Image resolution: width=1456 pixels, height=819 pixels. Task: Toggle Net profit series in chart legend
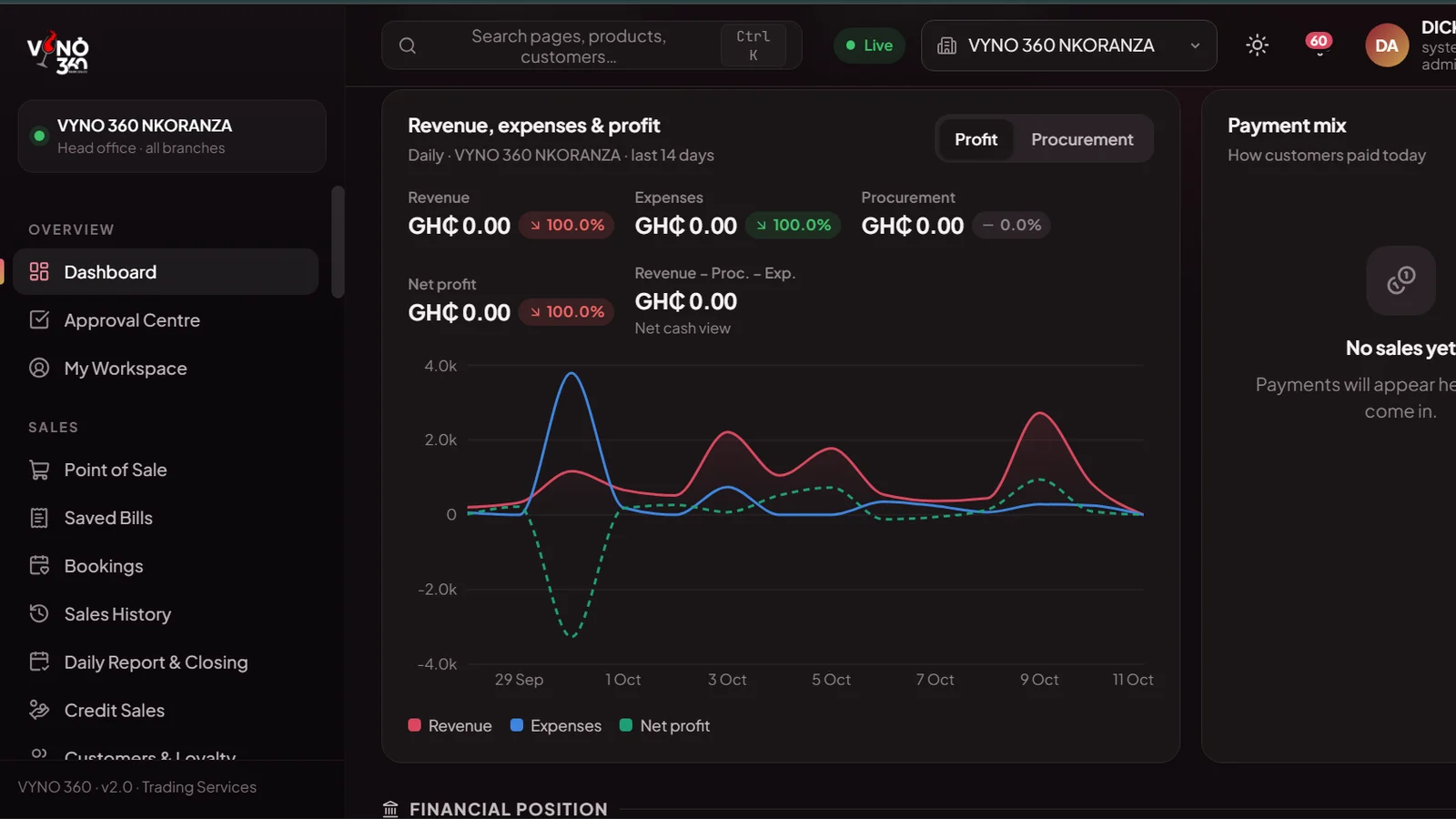click(664, 725)
